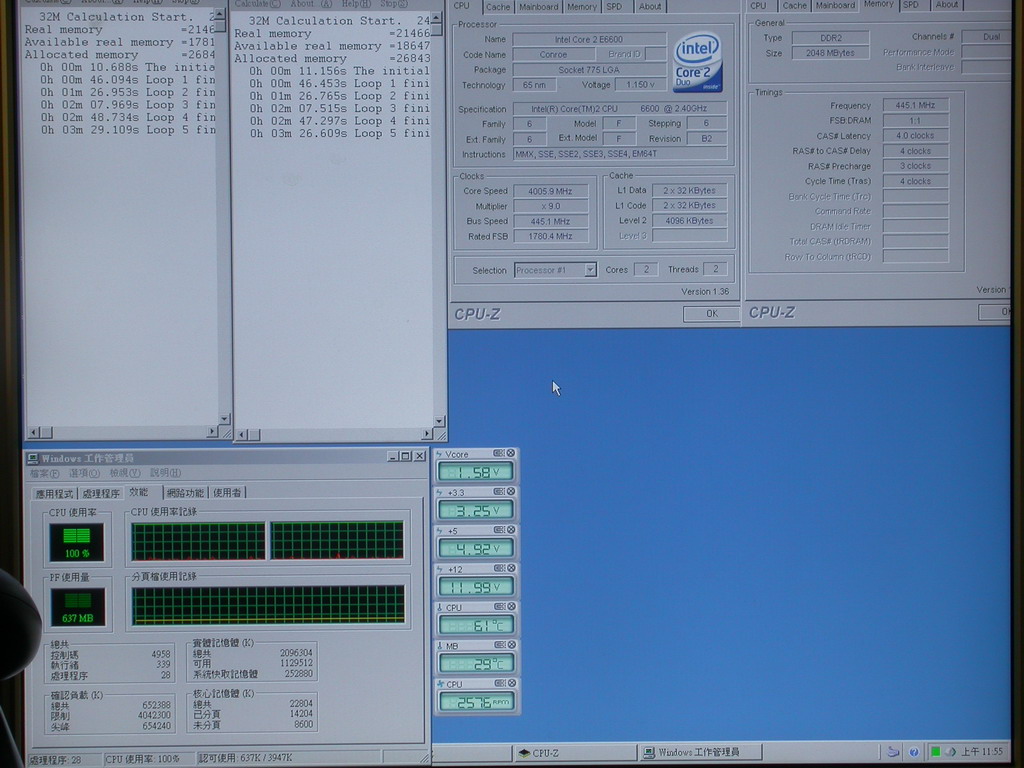Screen dimensions: 1024x768
Task: Open Memory tab in left CPU-Z window
Action: 581,7
